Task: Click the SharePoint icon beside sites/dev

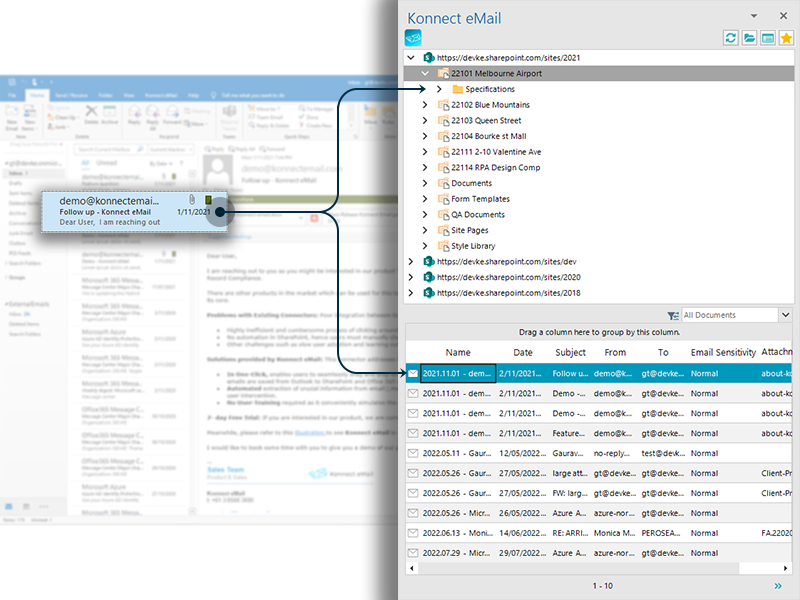Action: click(x=429, y=262)
